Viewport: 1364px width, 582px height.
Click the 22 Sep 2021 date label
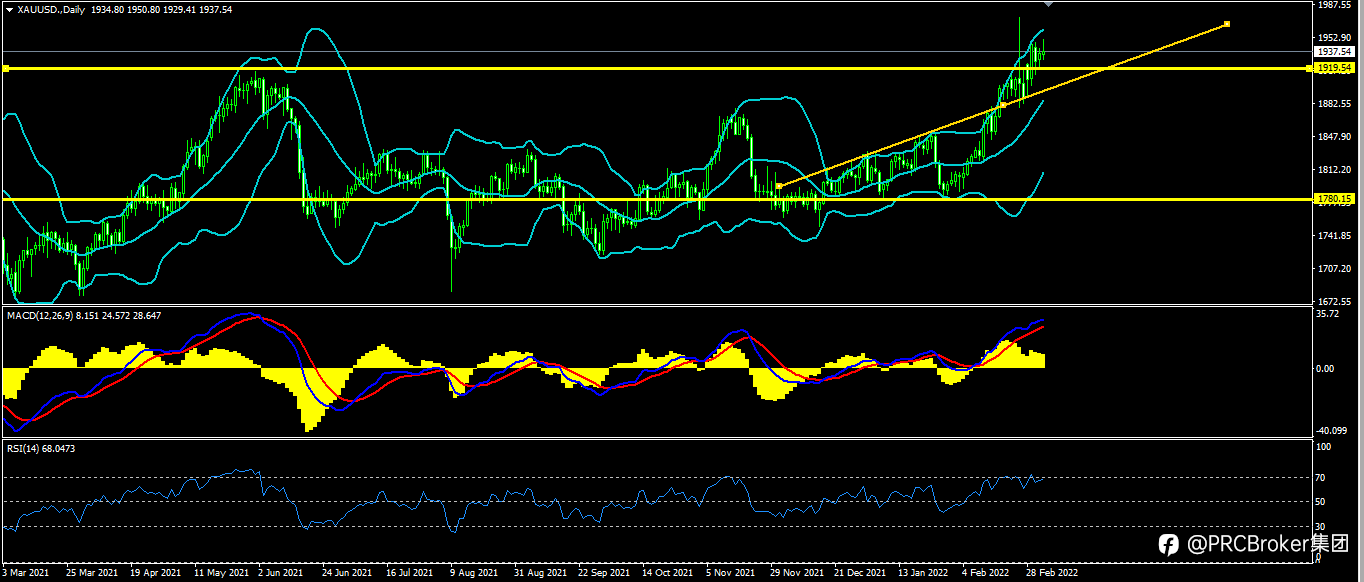tap(604, 573)
